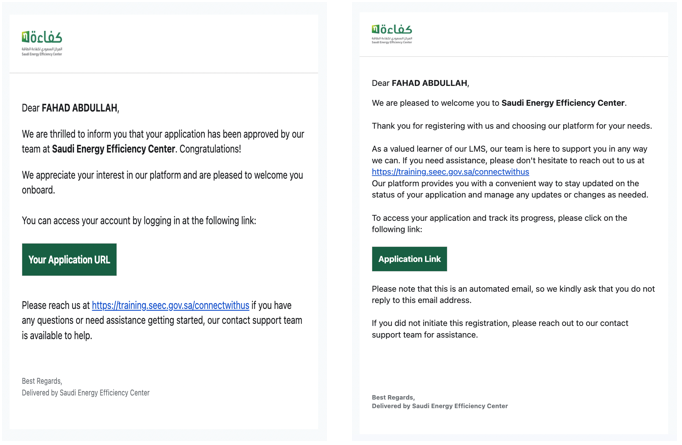Open connectwithus link in the right email
The width and height of the screenshot is (682, 445).
point(450,172)
